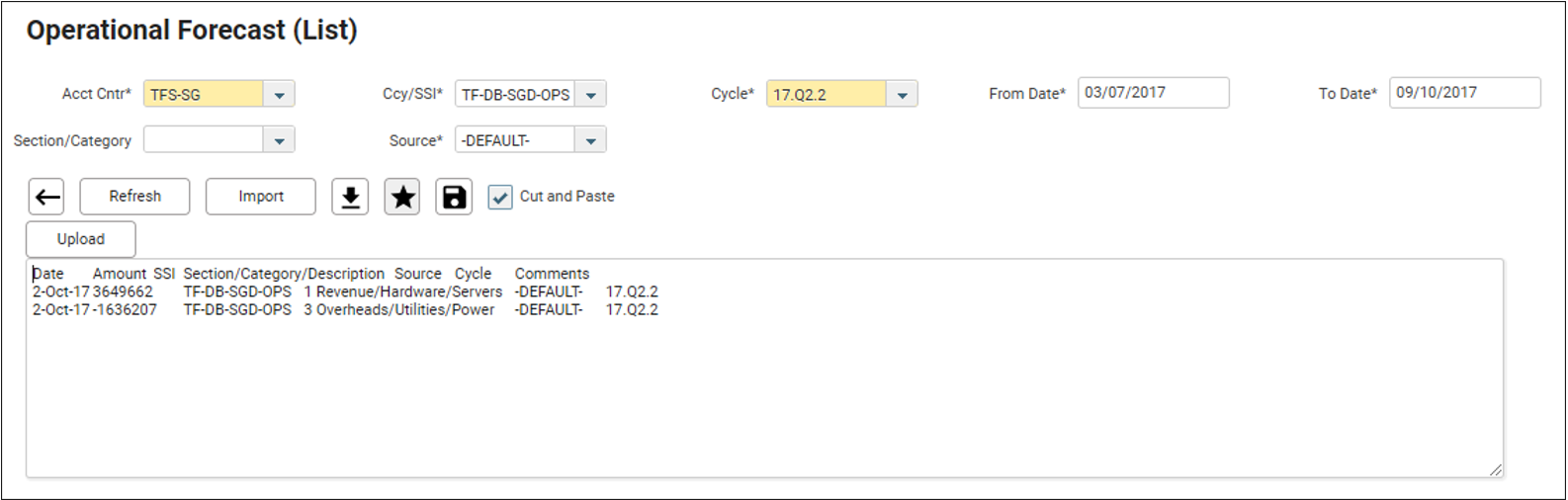Click the 17.Q2.2 cycle field

point(827,94)
